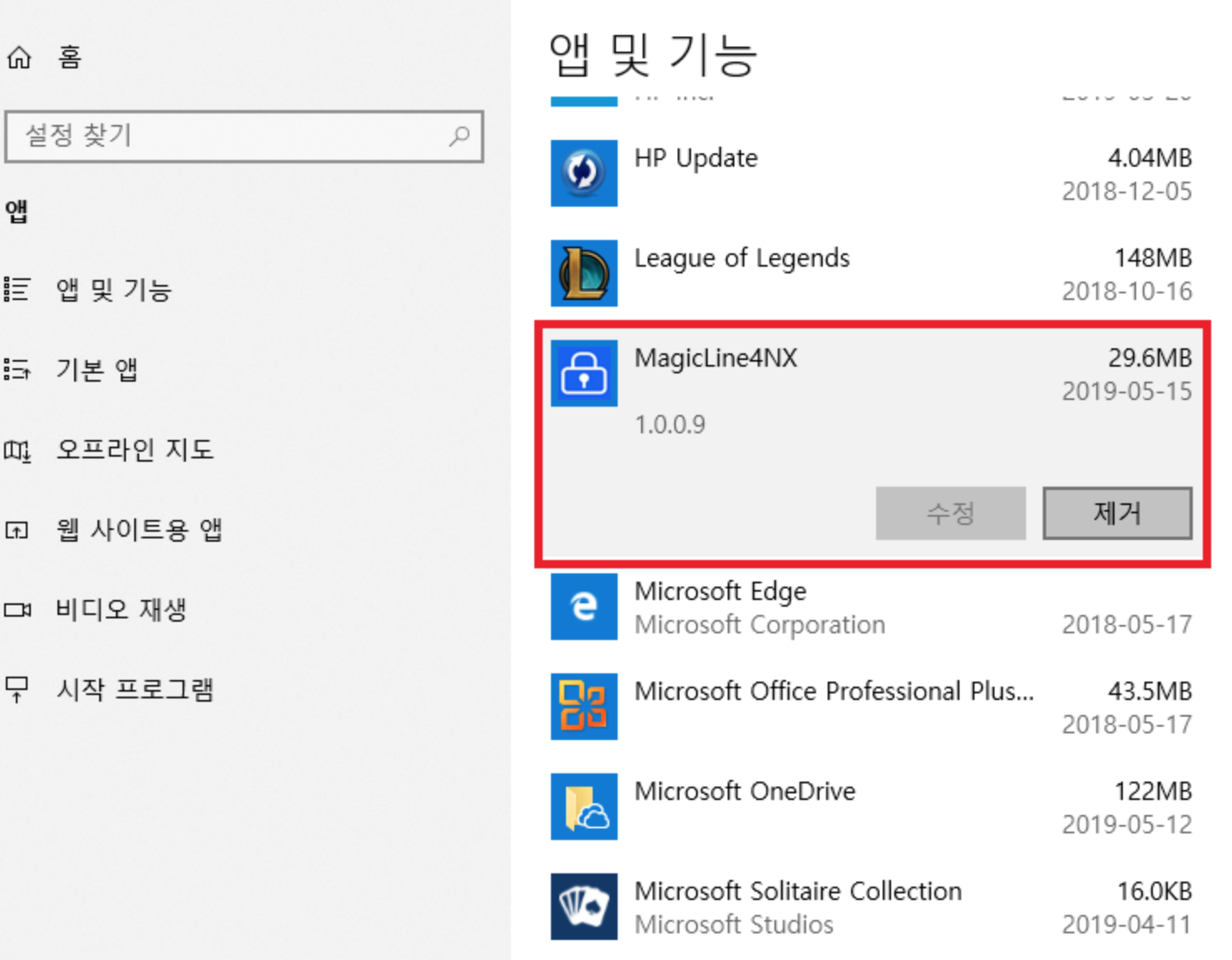Click the 오프라인 지도 map icon
1232x960 pixels.
coord(17,451)
